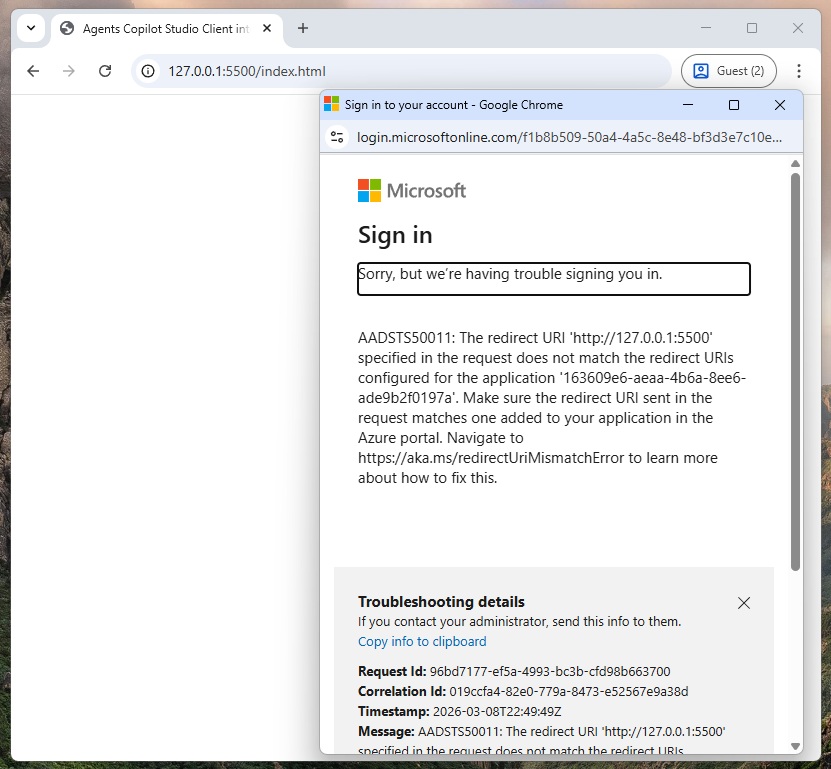Click Copy info to clipboard link
The image size is (831, 769).
(x=422, y=642)
